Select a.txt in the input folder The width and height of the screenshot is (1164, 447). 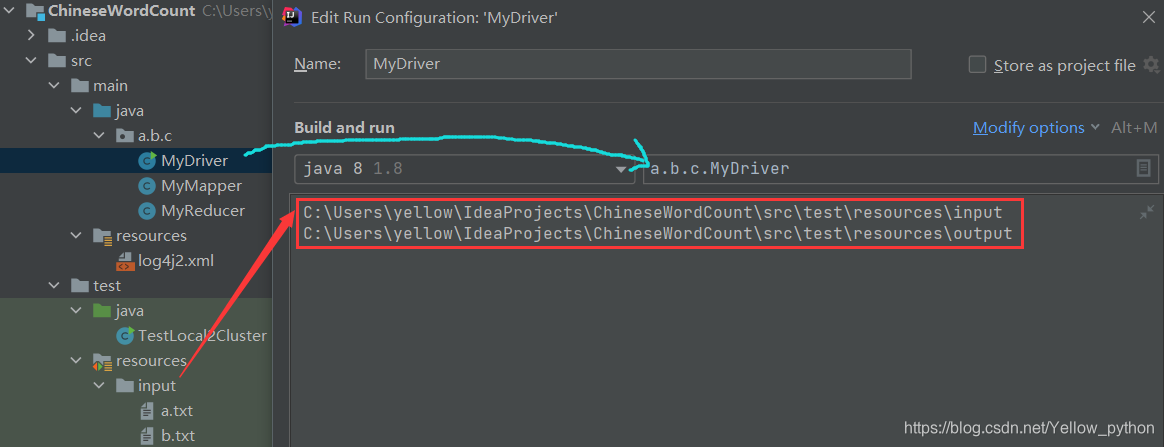coord(177,411)
